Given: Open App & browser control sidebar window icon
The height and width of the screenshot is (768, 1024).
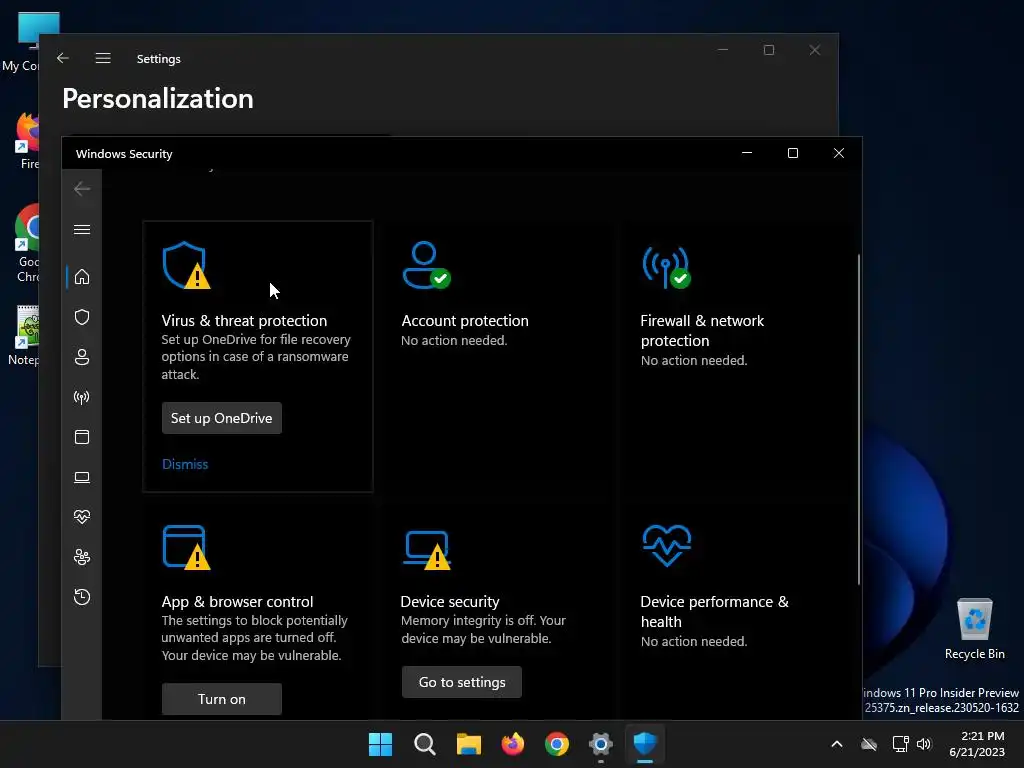Looking at the screenshot, I should pyautogui.click(x=82, y=437).
